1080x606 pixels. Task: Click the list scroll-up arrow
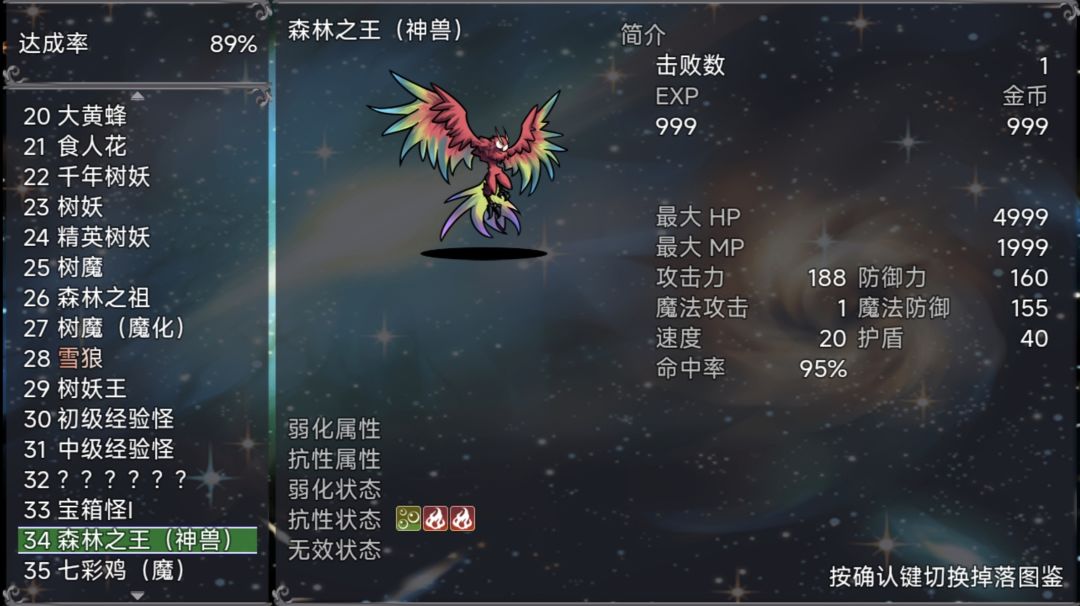(138, 96)
